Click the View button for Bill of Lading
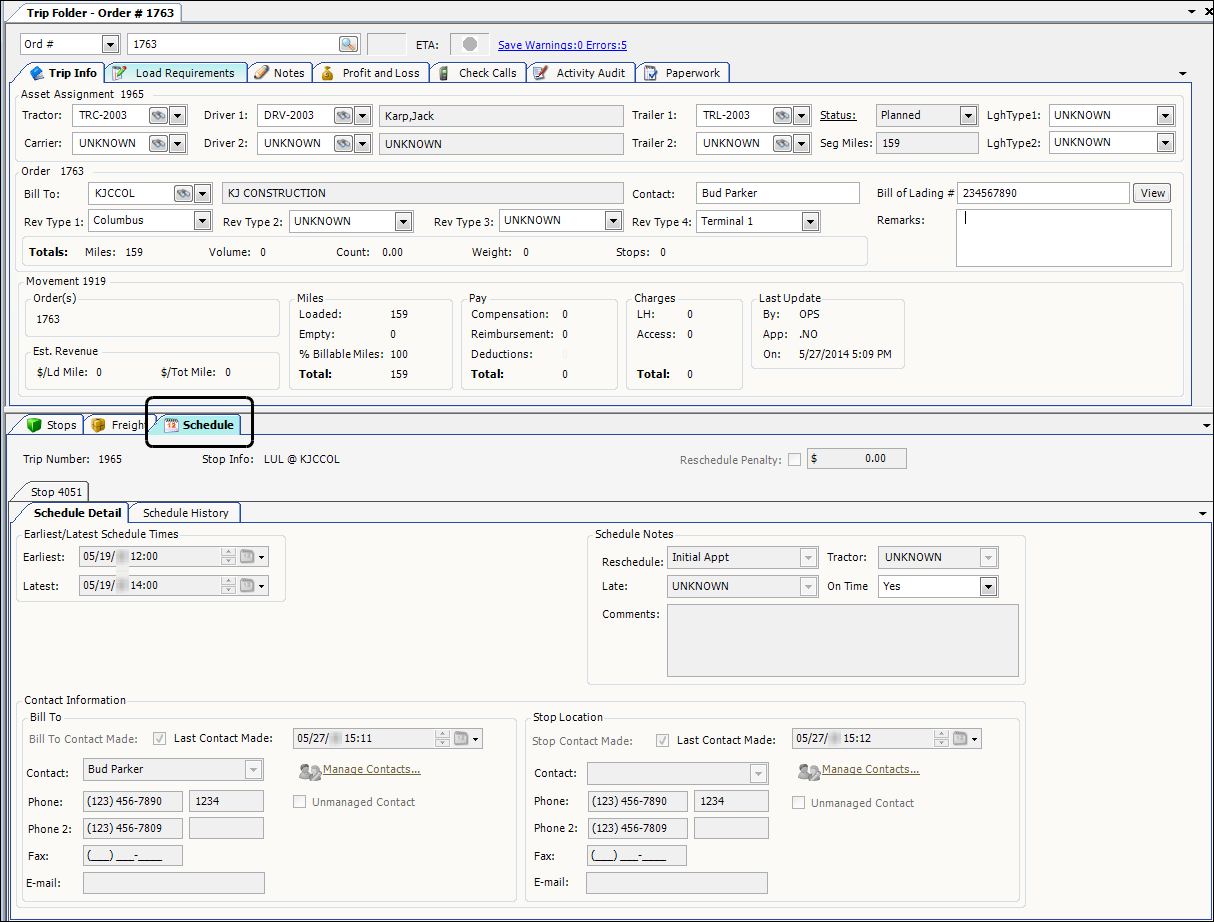 click(1152, 193)
